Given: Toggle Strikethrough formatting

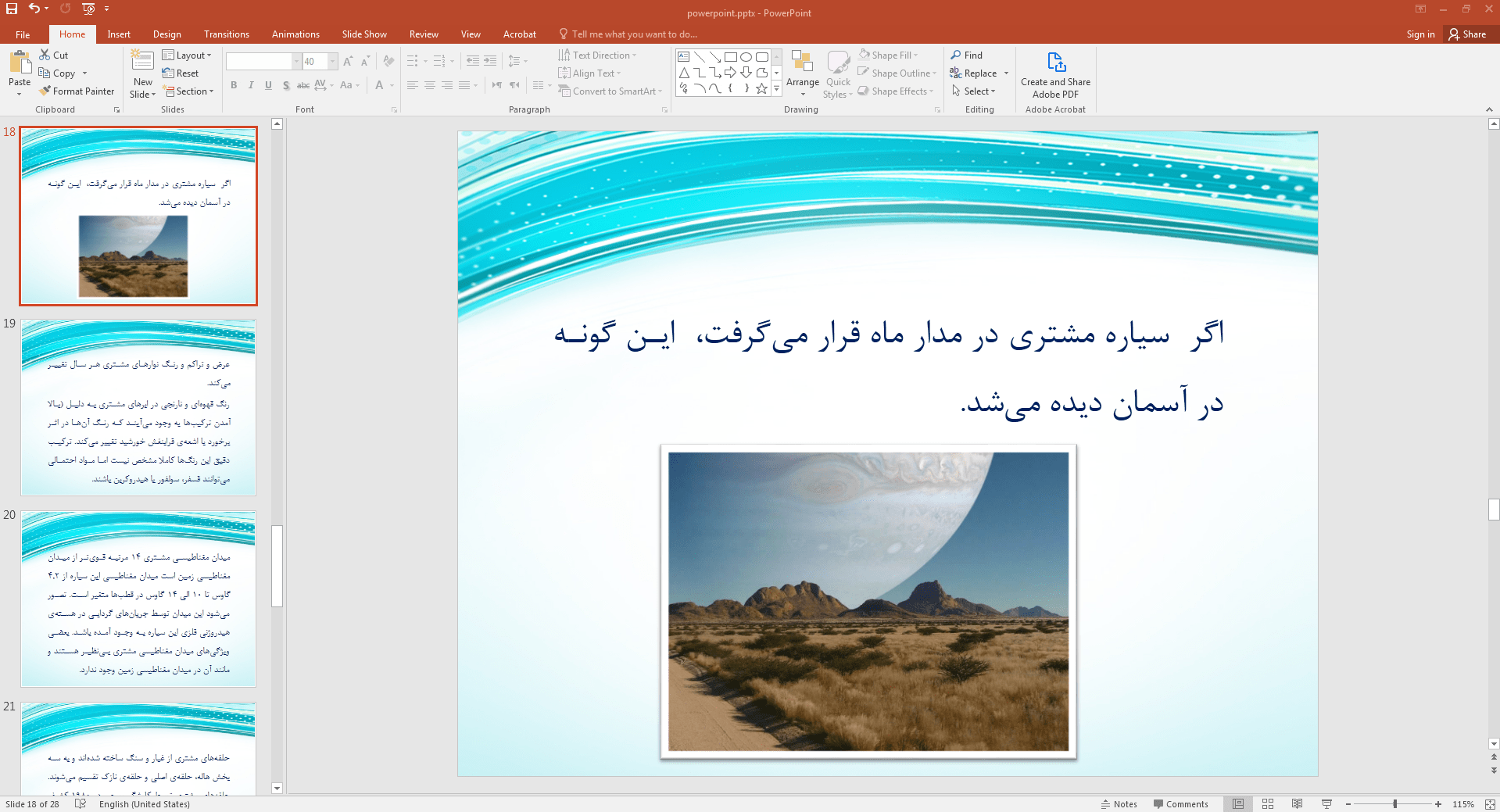Looking at the screenshot, I should coord(303,85).
